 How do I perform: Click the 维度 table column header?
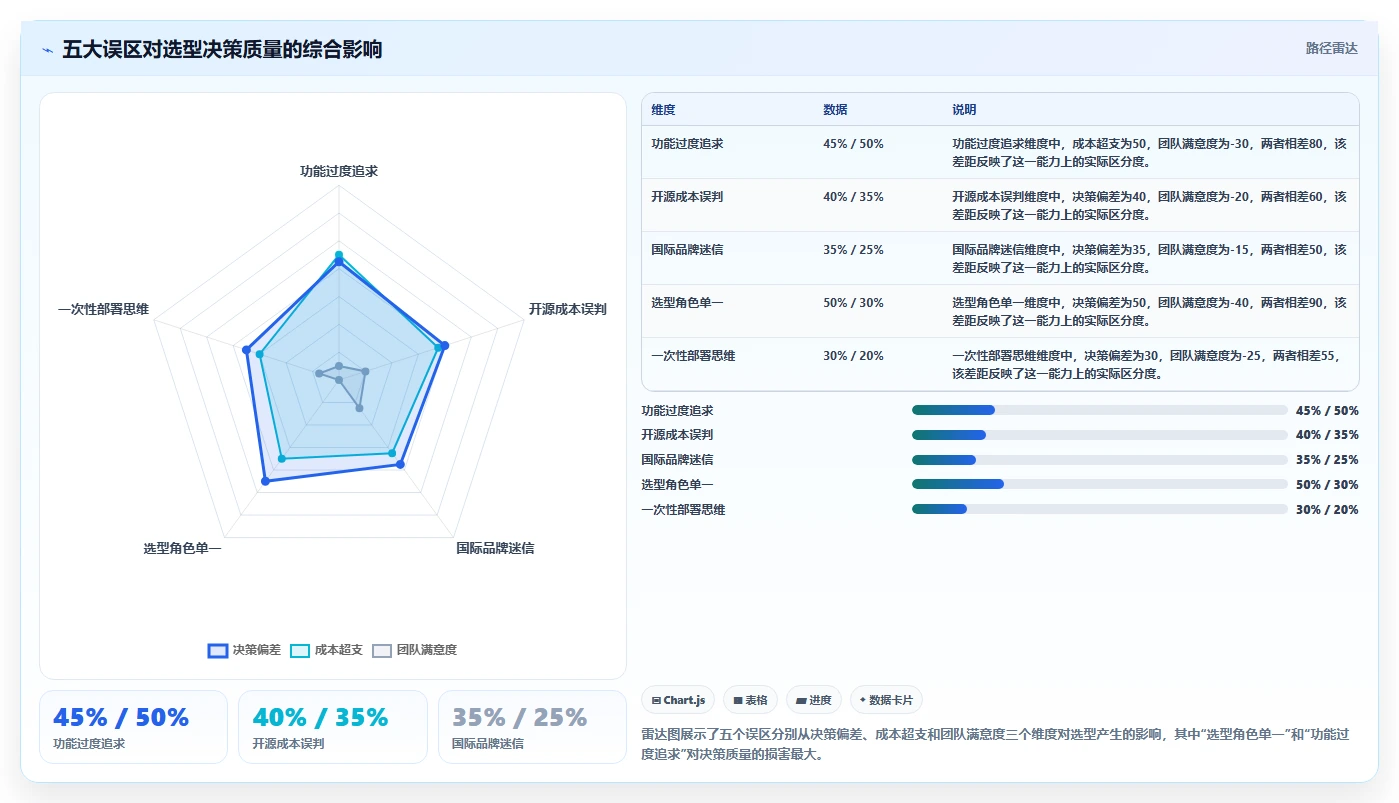(x=663, y=110)
